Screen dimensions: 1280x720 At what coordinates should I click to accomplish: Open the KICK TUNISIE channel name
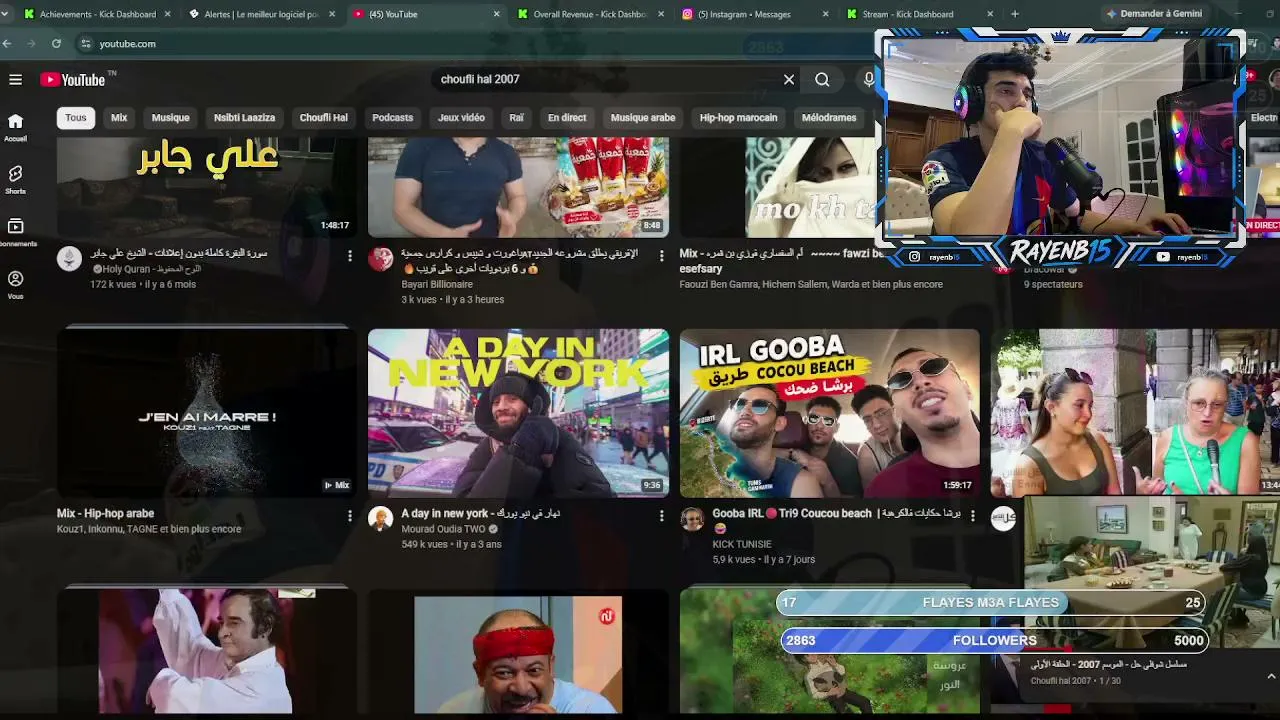(x=742, y=545)
